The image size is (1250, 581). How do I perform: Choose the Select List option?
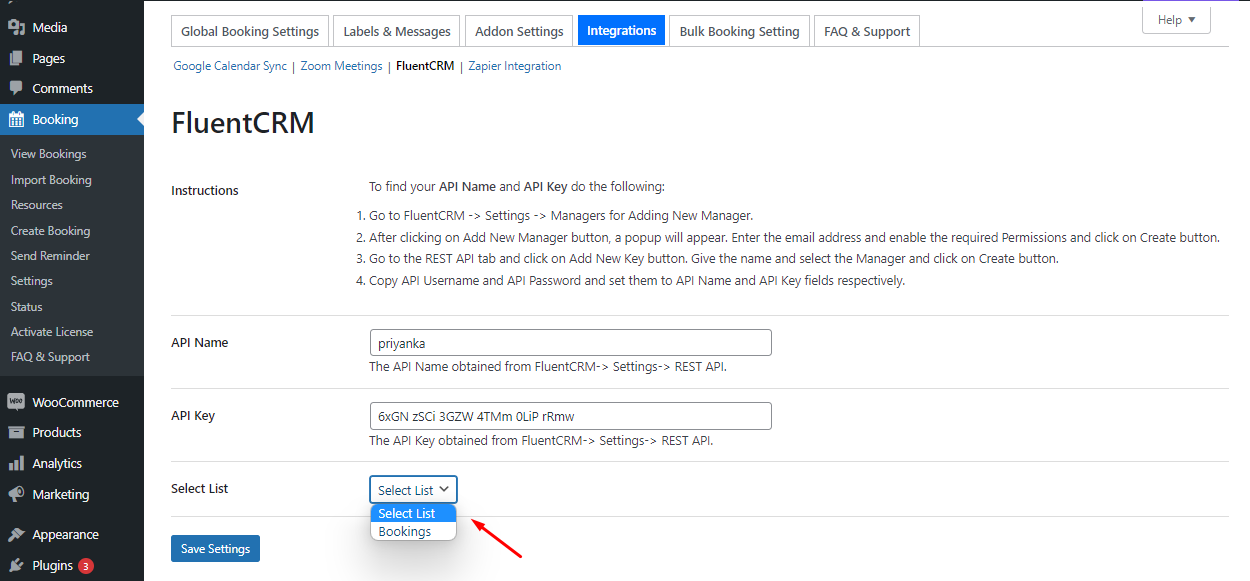pos(413,513)
